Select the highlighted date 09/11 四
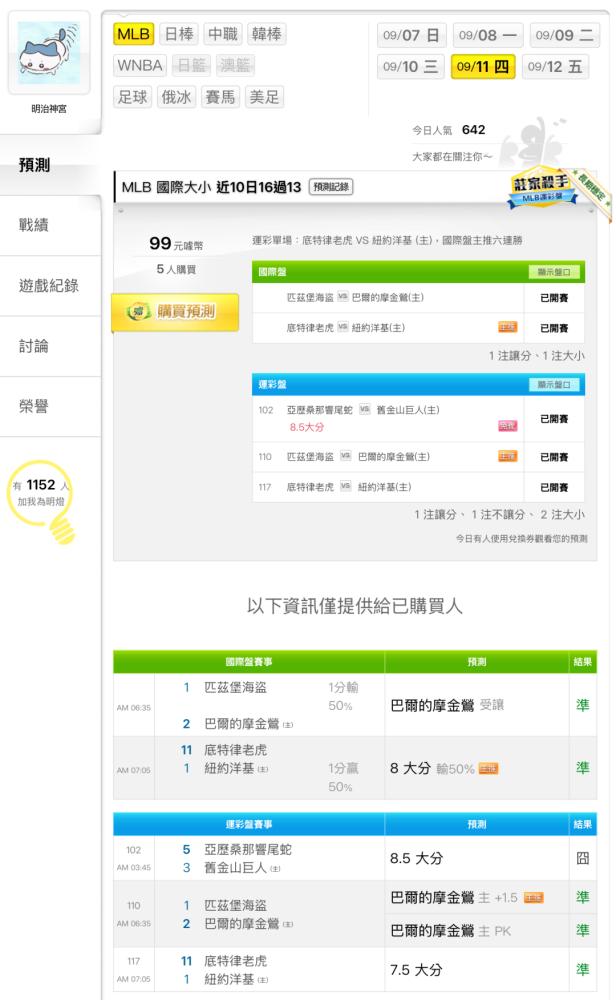The width and height of the screenshot is (616, 1000). 483,66
